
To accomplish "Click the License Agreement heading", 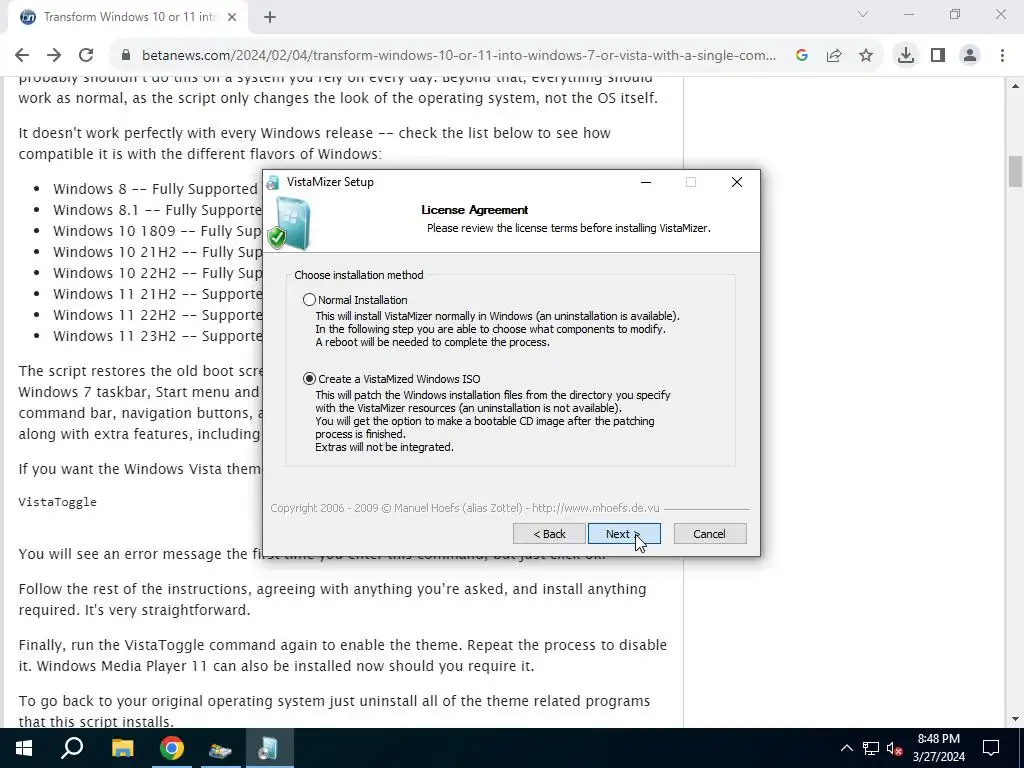I will pyautogui.click(x=475, y=210).
